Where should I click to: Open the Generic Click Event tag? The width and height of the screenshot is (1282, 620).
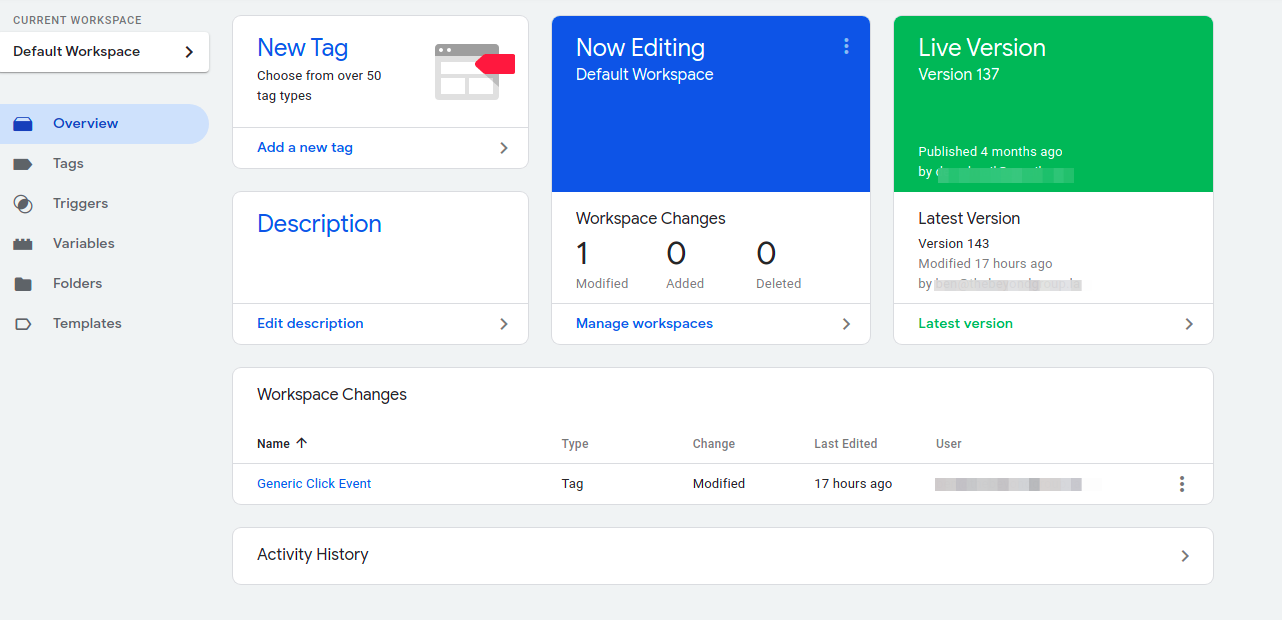pos(314,484)
